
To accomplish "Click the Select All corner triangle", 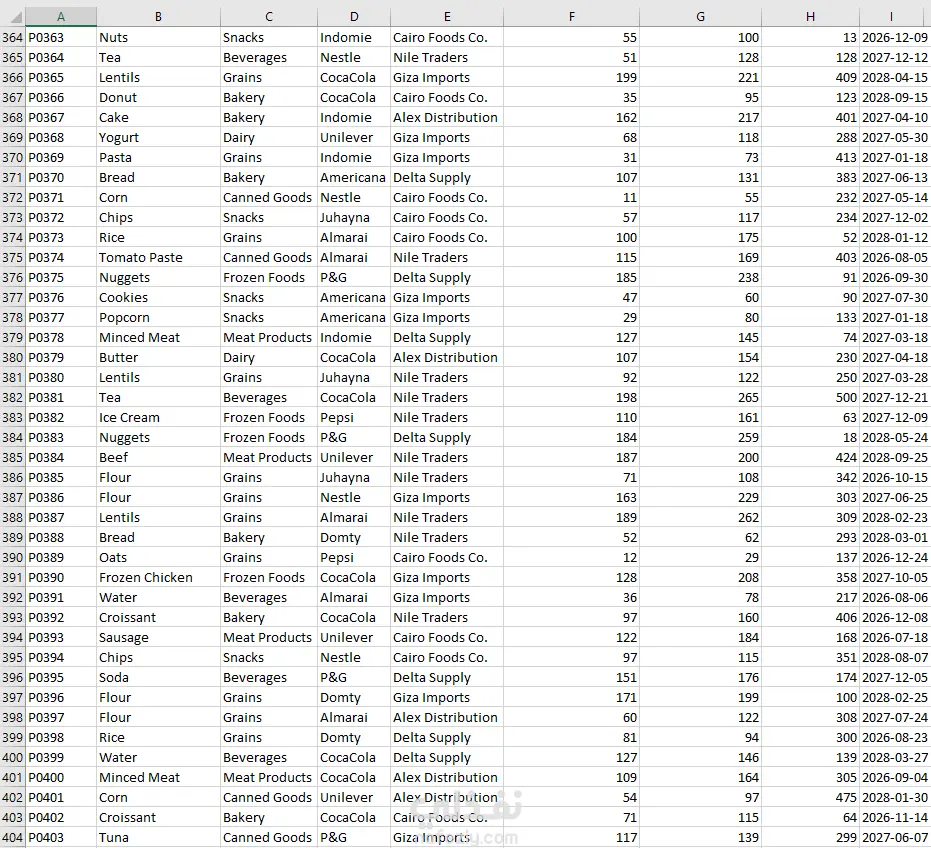I will [x=16, y=17].
